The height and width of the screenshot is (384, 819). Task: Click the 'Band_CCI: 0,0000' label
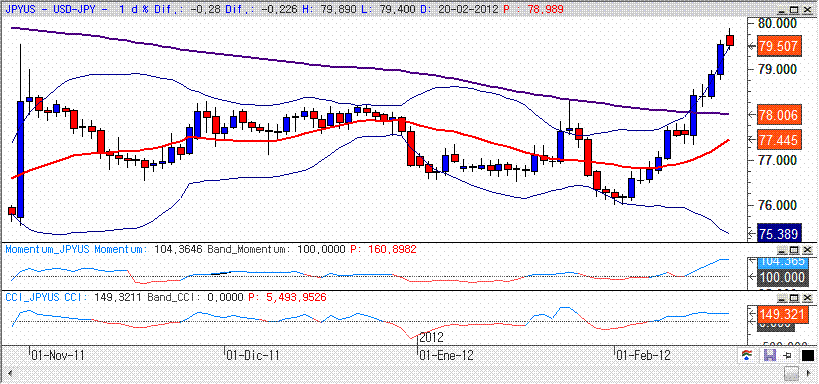[x=195, y=298]
